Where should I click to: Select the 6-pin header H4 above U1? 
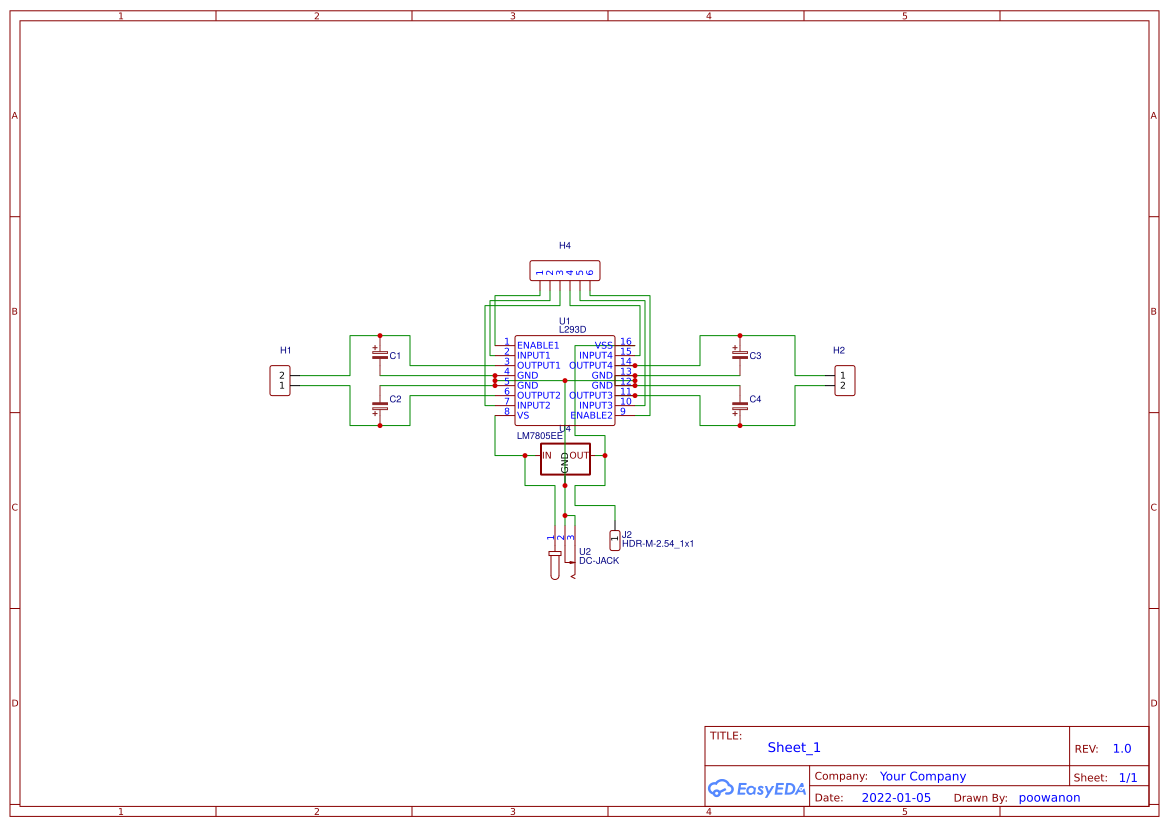click(x=563, y=269)
